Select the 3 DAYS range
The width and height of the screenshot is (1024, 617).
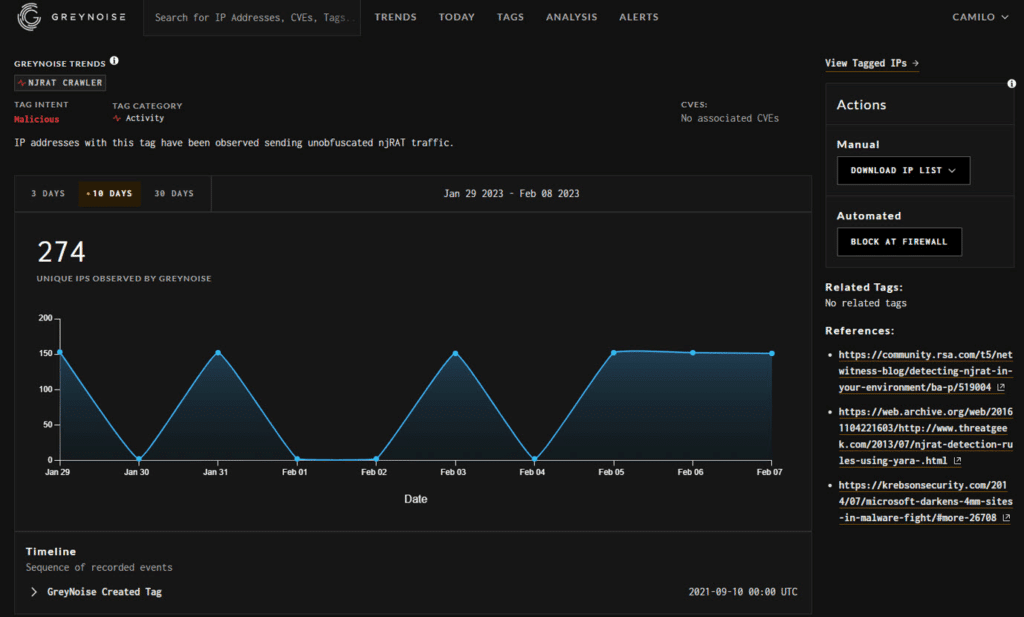(x=48, y=194)
